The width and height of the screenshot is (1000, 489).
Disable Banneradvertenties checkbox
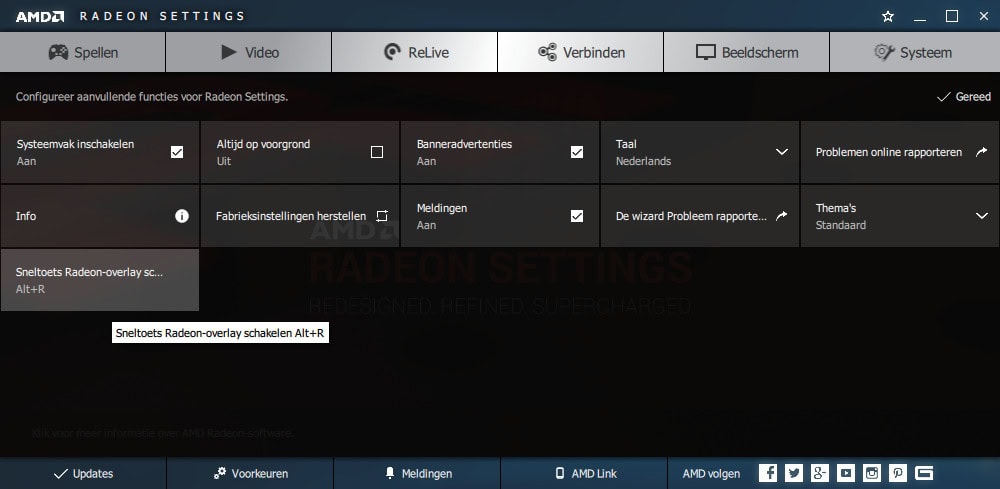(x=577, y=152)
